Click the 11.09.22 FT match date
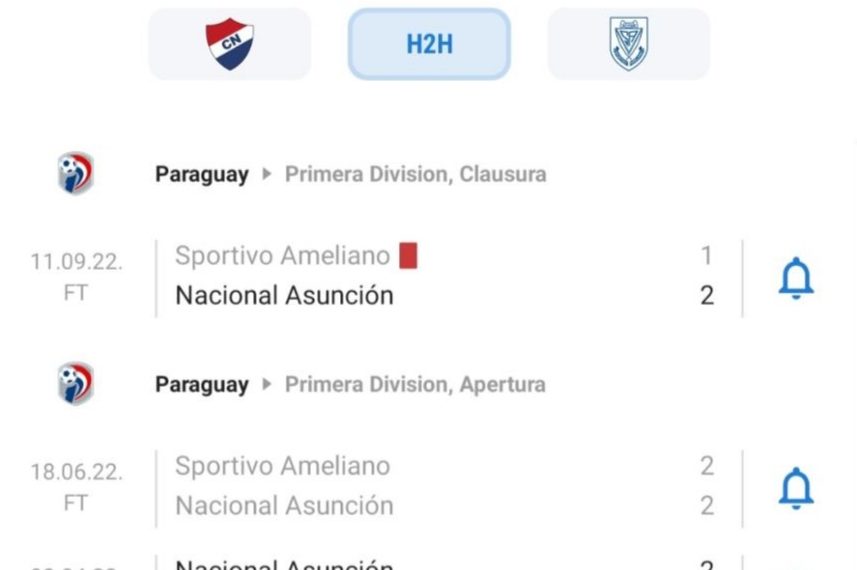This screenshot has width=857, height=570. click(76, 277)
